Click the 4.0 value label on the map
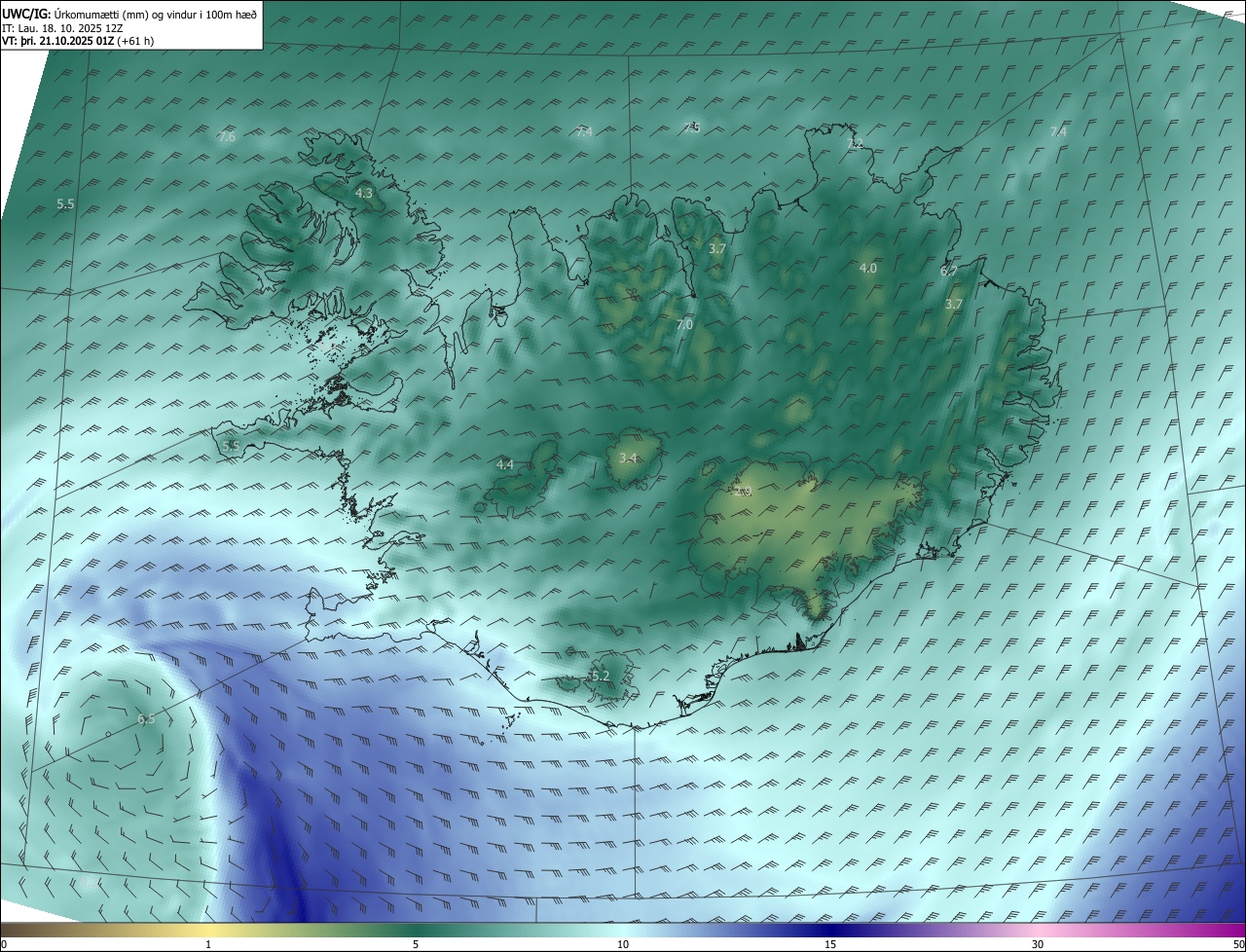The width and height of the screenshot is (1246, 952). (867, 268)
